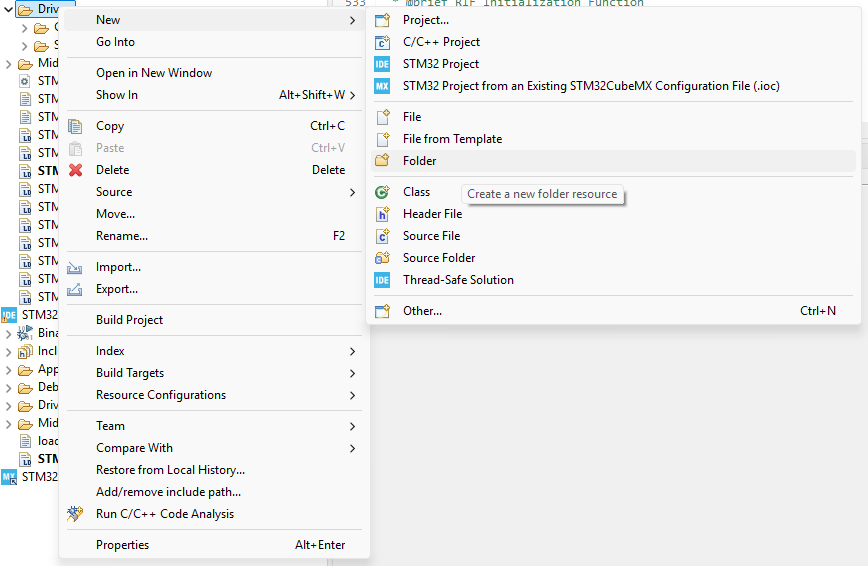This screenshot has height=566, width=868.
Task: Click the new Project icon in submenu
Action: [x=383, y=20]
